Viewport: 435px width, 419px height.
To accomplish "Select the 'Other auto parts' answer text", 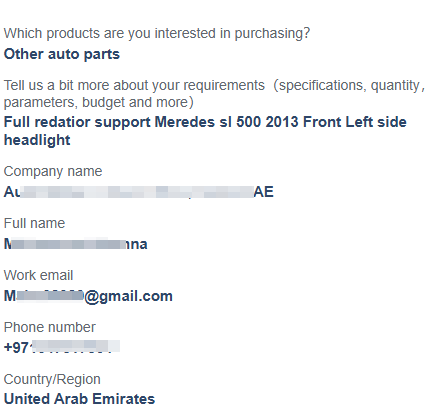I will tap(62, 54).
